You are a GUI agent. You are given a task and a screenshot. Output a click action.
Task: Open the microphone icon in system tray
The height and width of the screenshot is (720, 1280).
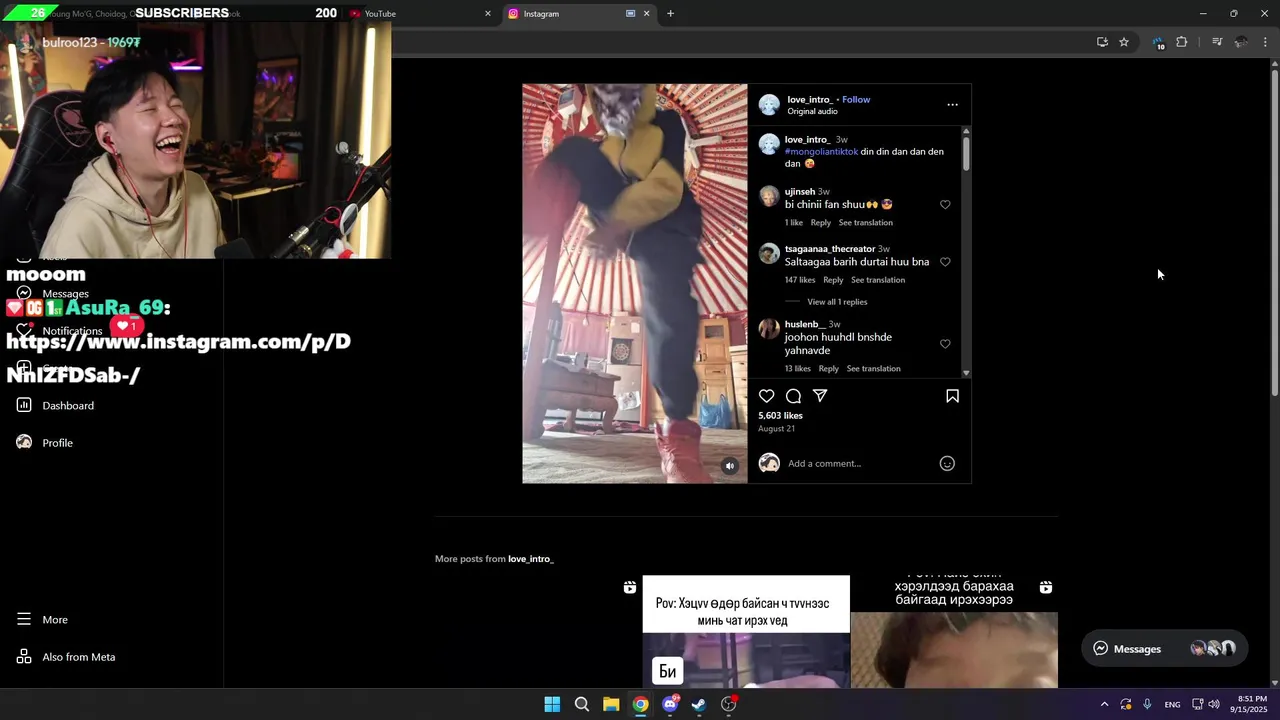pyautogui.click(x=1147, y=704)
